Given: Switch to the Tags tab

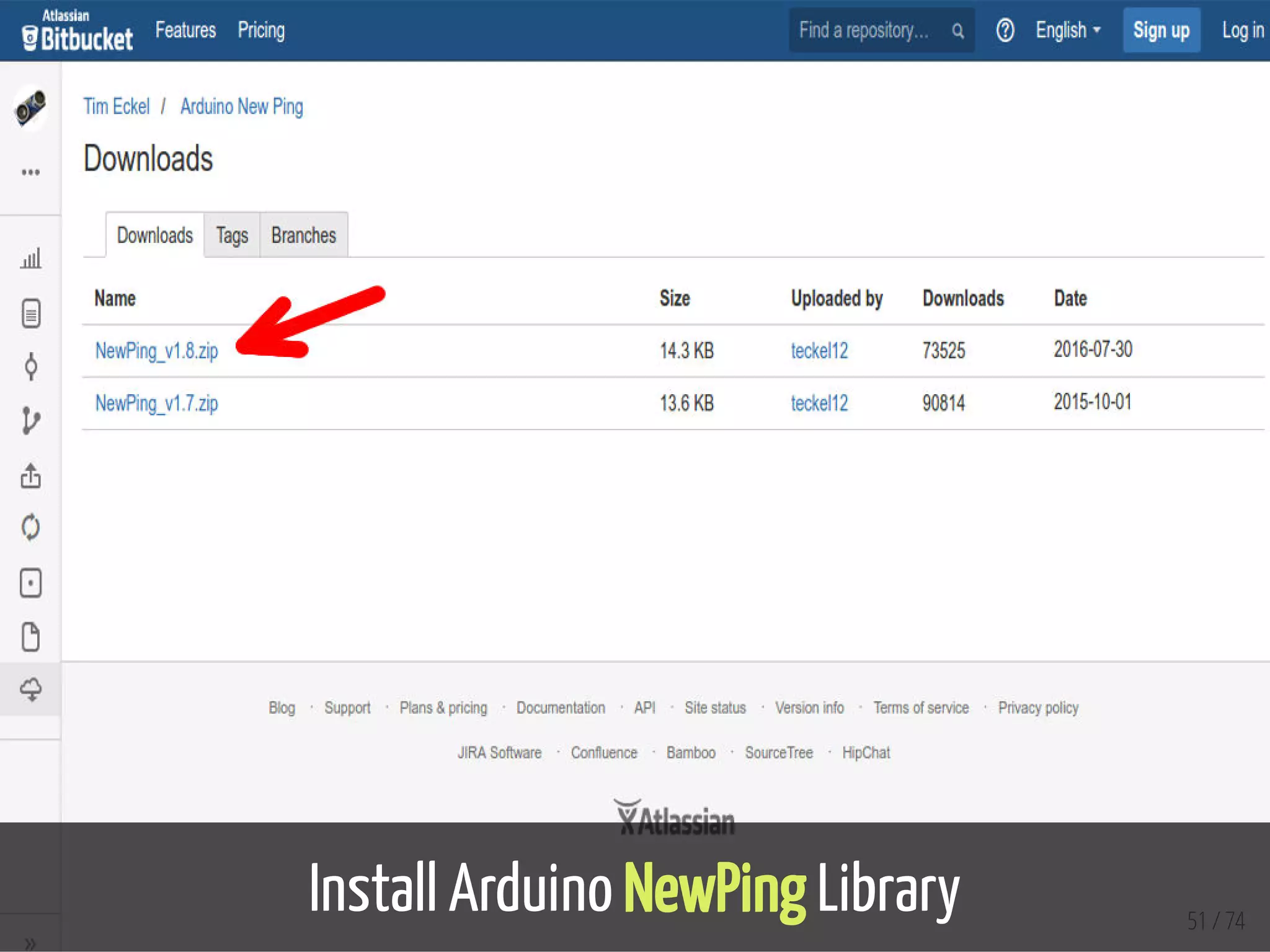Looking at the screenshot, I should pos(232,236).
